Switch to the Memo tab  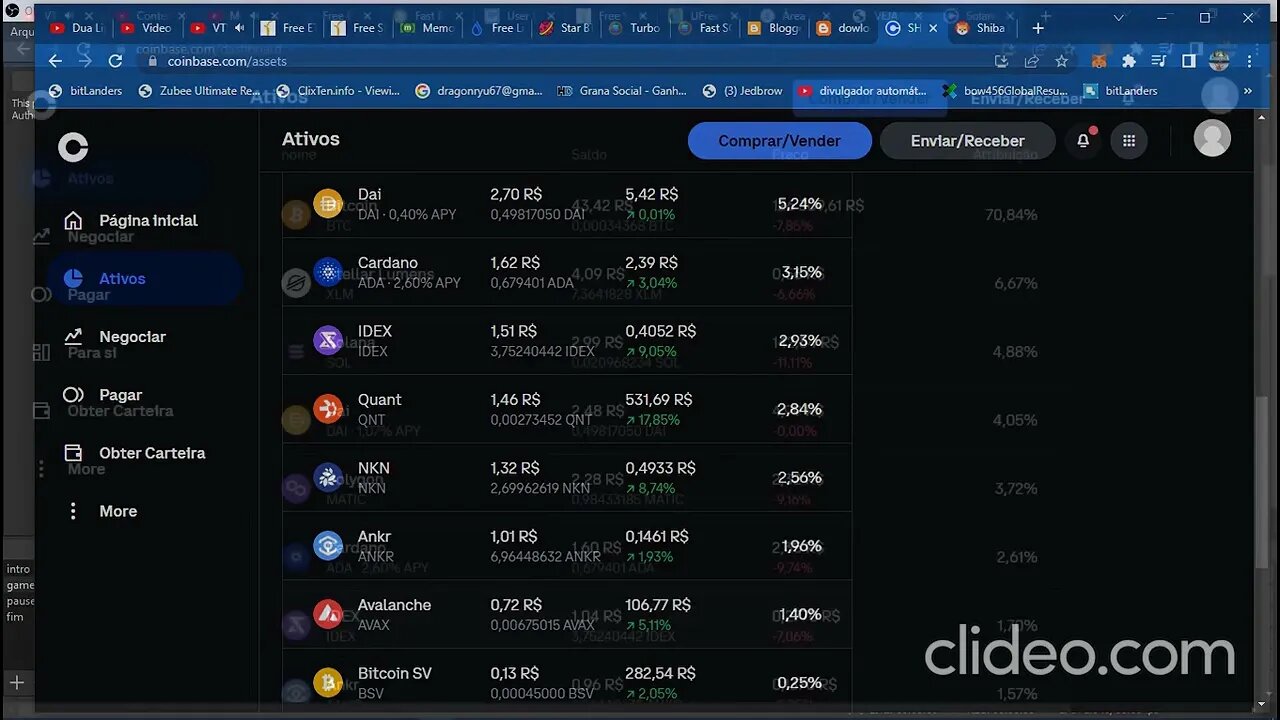(x=428, y=28)
